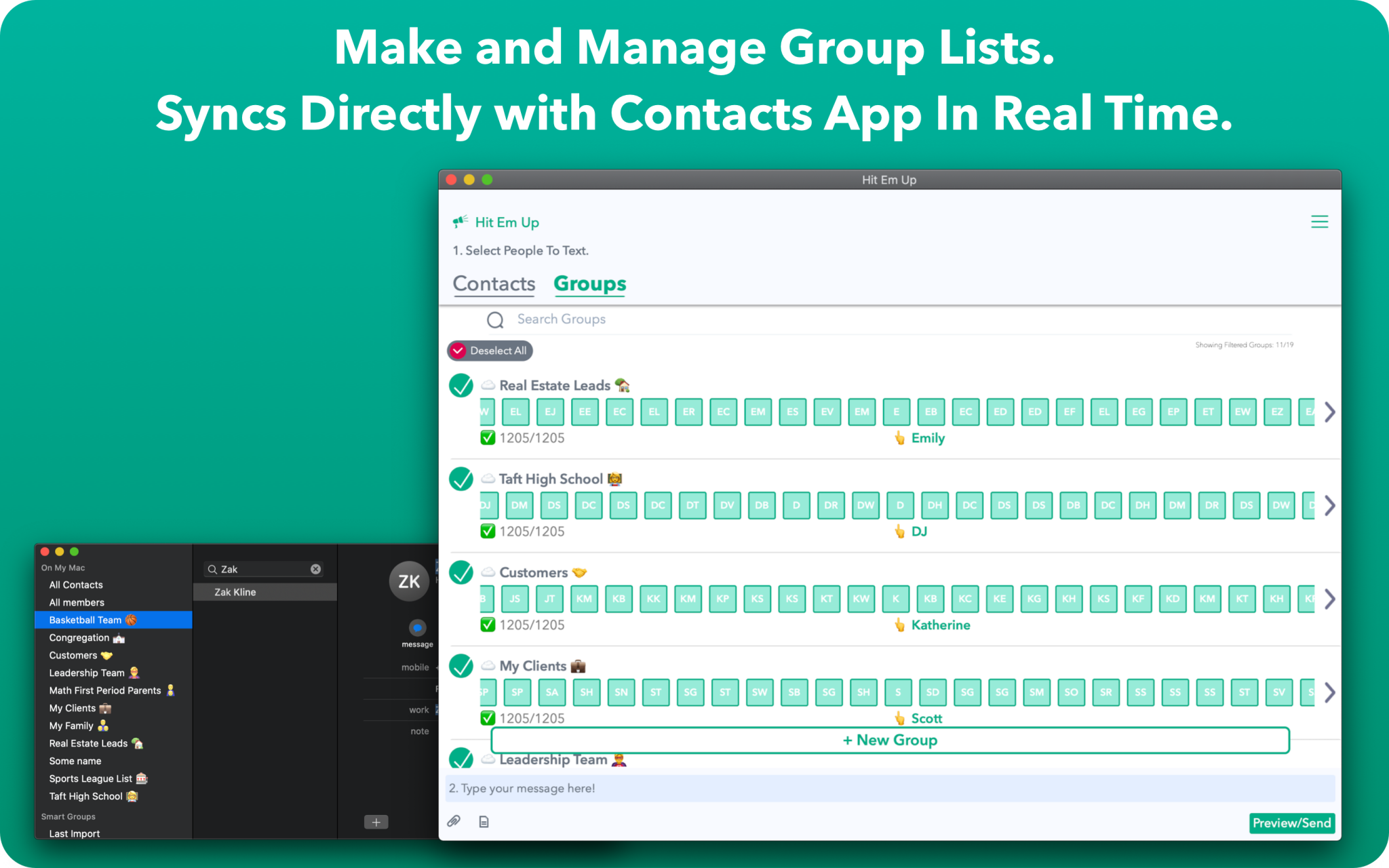Click the Type your message here field
1389x868 pixels.
click(890, 788)
